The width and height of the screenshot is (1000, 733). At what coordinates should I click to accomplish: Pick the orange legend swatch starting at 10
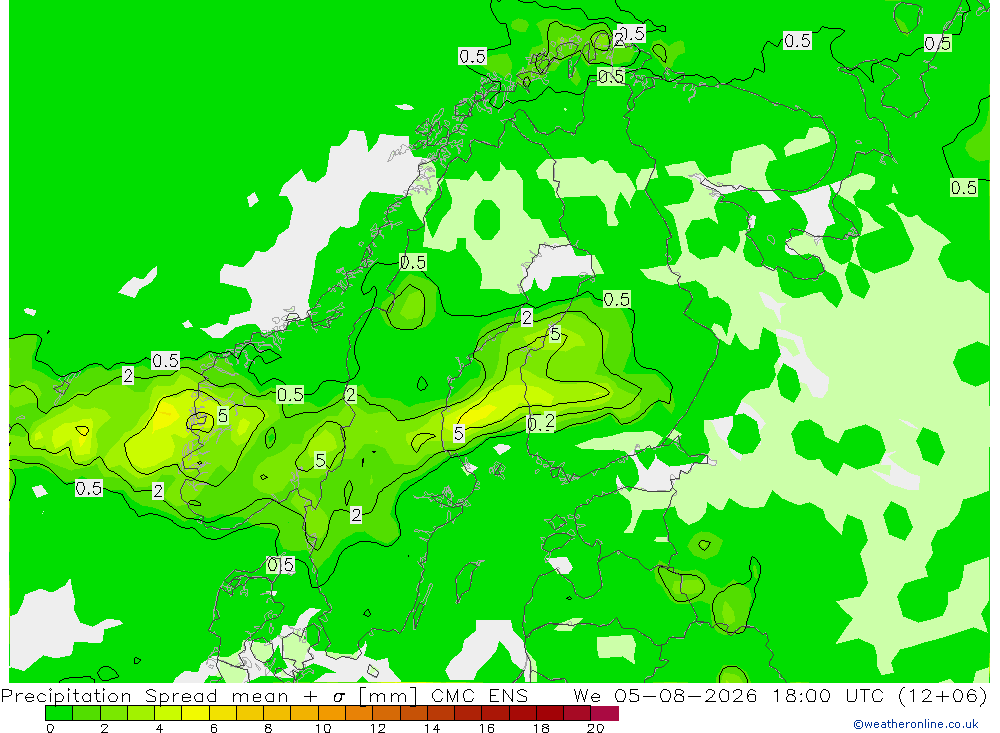point(332,713)
